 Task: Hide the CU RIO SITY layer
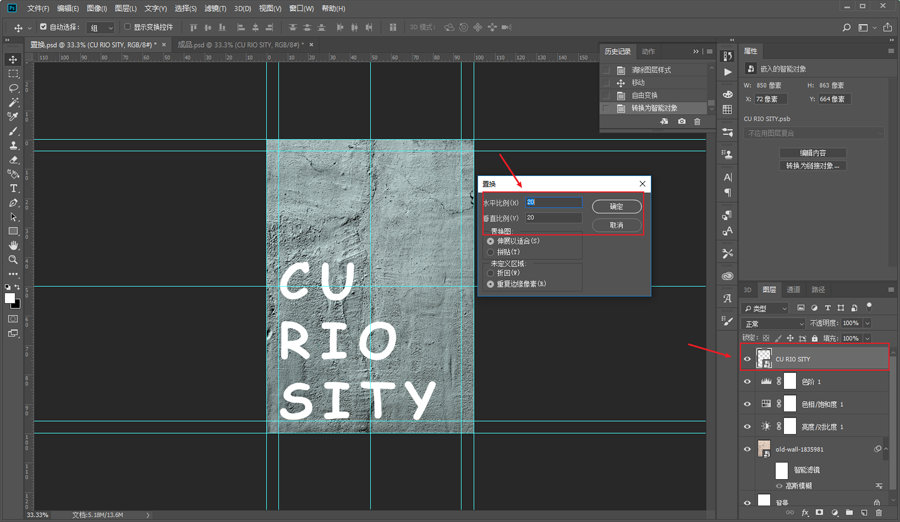point(747,359)
